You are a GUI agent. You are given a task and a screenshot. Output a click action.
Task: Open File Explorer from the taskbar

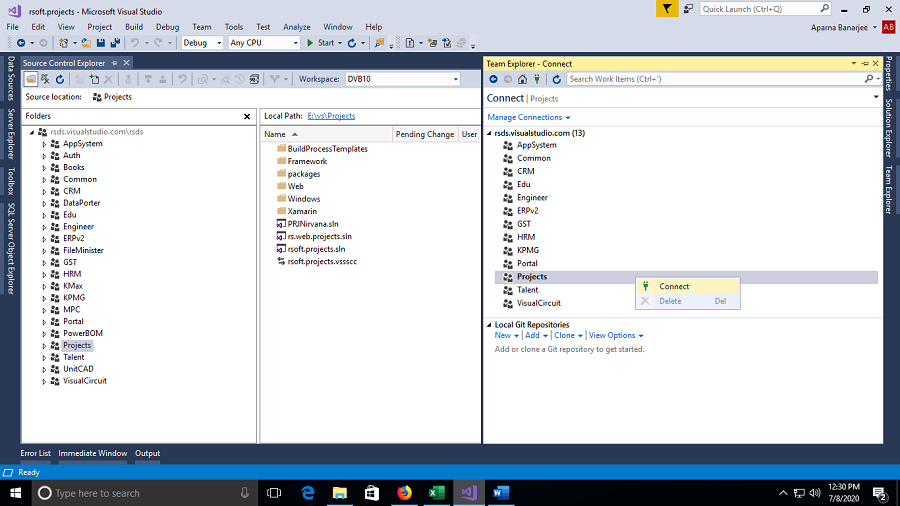340,493
